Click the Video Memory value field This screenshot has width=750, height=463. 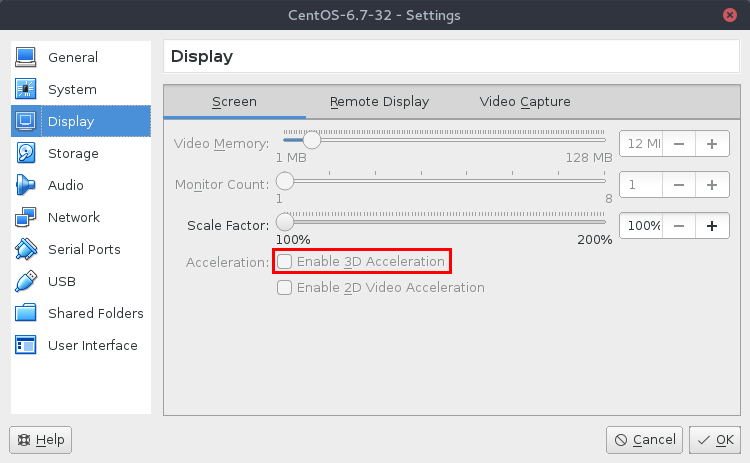[x=641, y=143]
